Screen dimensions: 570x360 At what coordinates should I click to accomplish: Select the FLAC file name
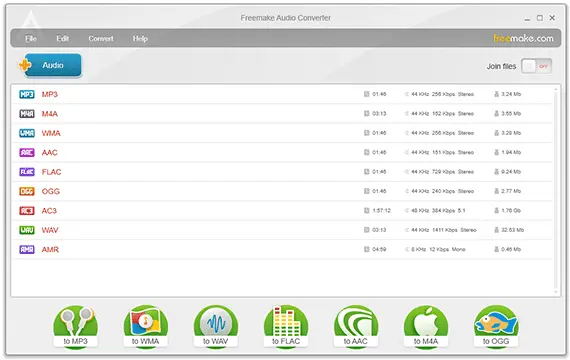click(51, 172)
